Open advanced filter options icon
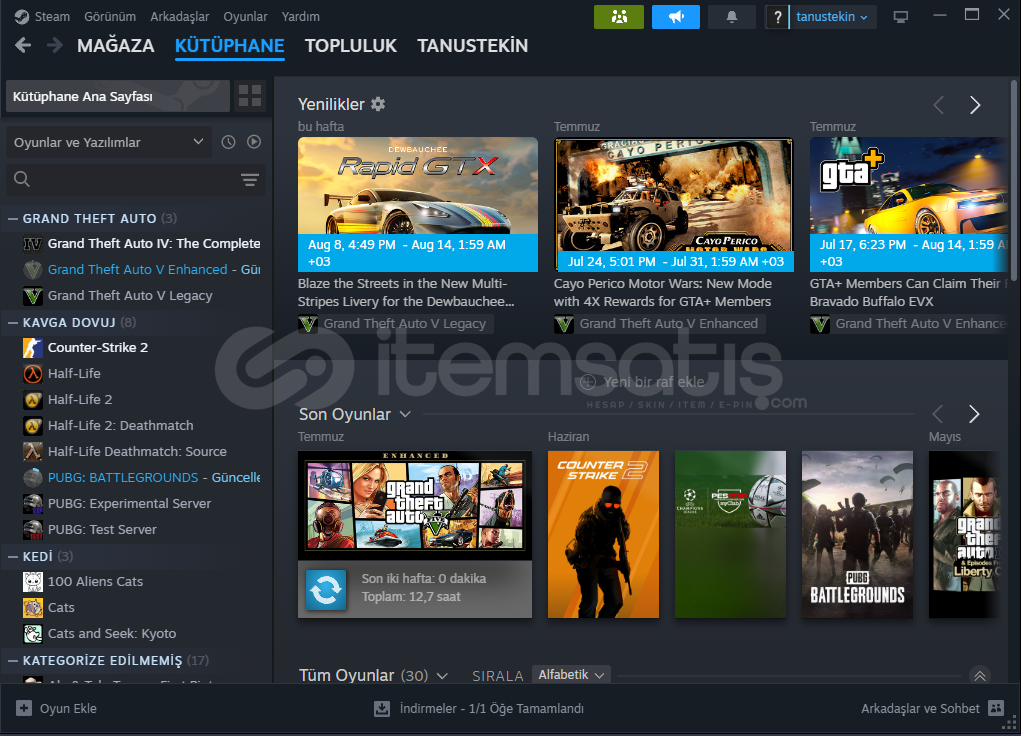 [x=250, y=180]
